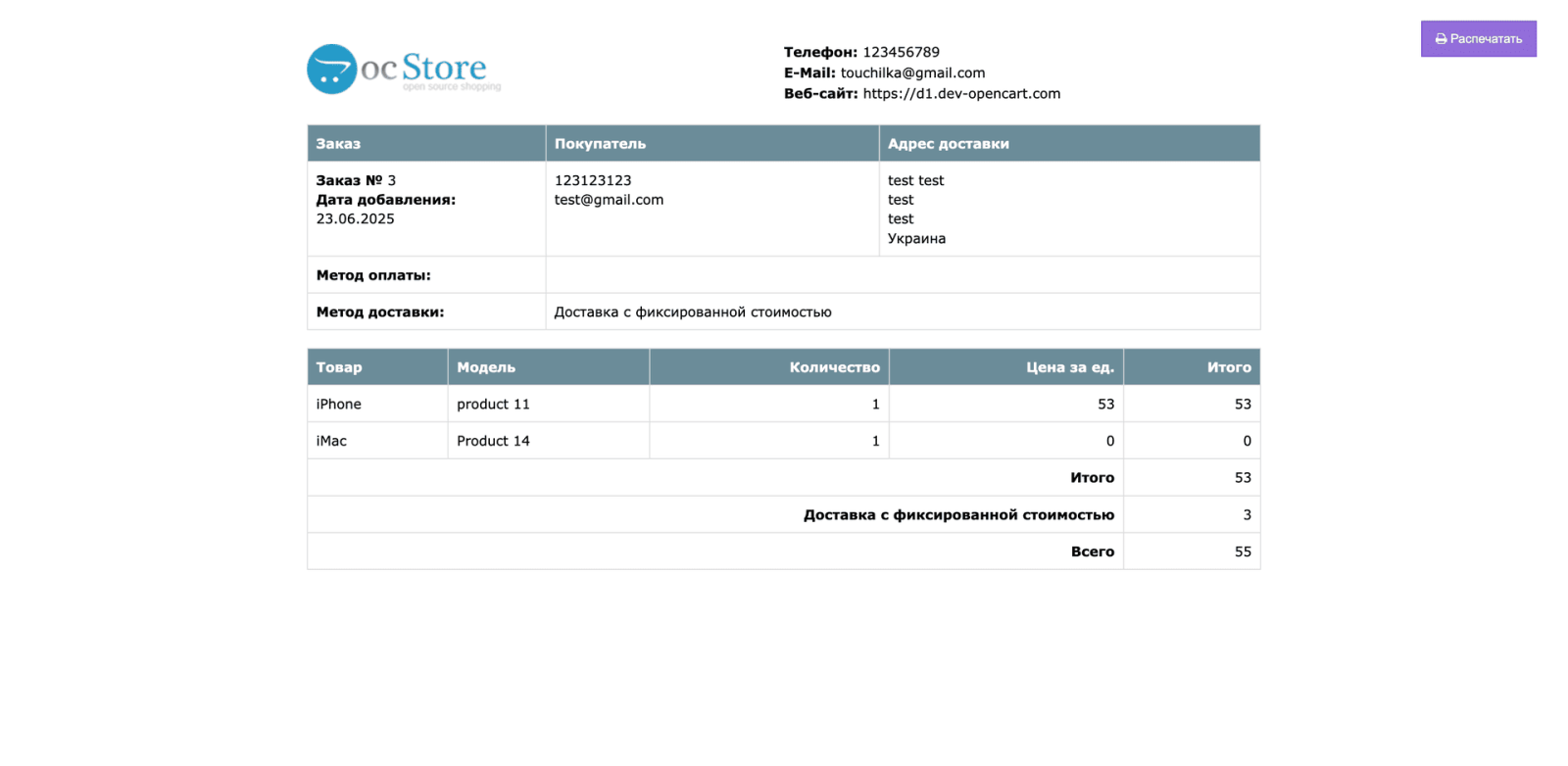Click the Товар column header

coord(377,367)
